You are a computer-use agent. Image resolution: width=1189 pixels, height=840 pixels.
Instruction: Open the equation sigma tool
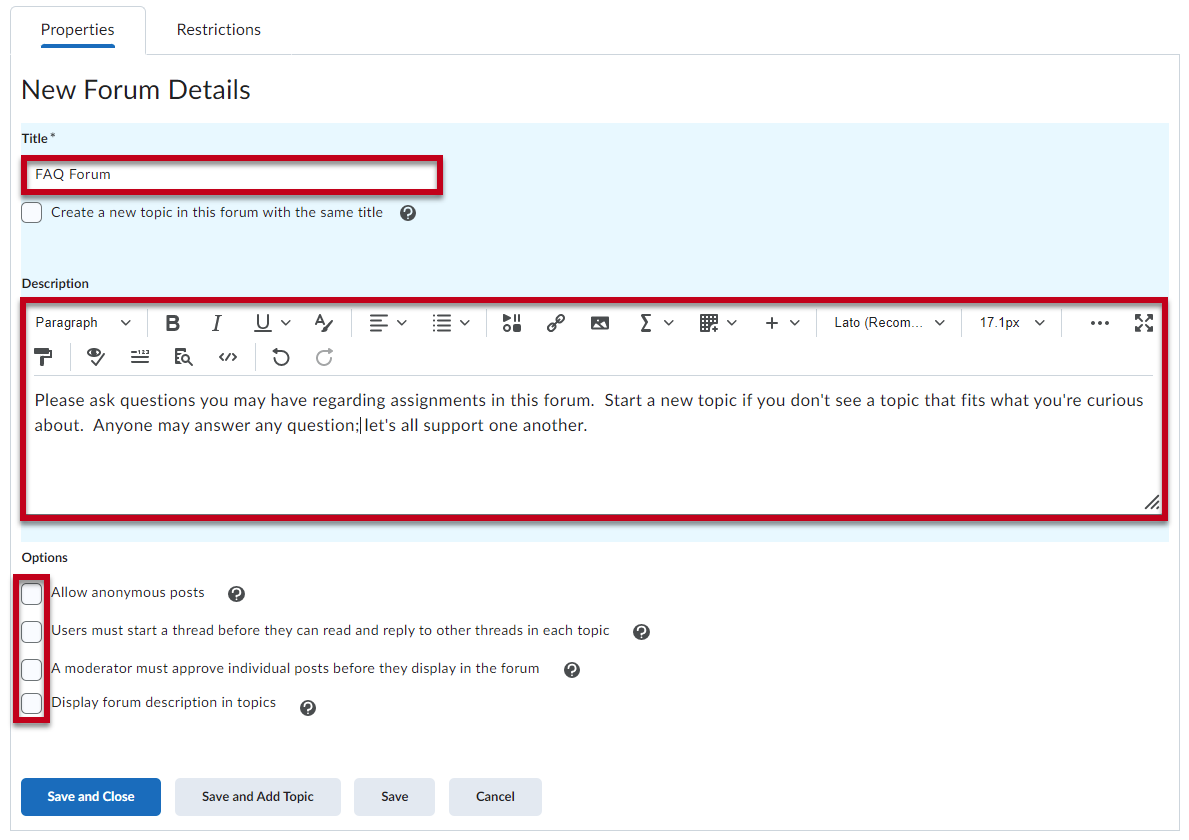pos(645,323)
